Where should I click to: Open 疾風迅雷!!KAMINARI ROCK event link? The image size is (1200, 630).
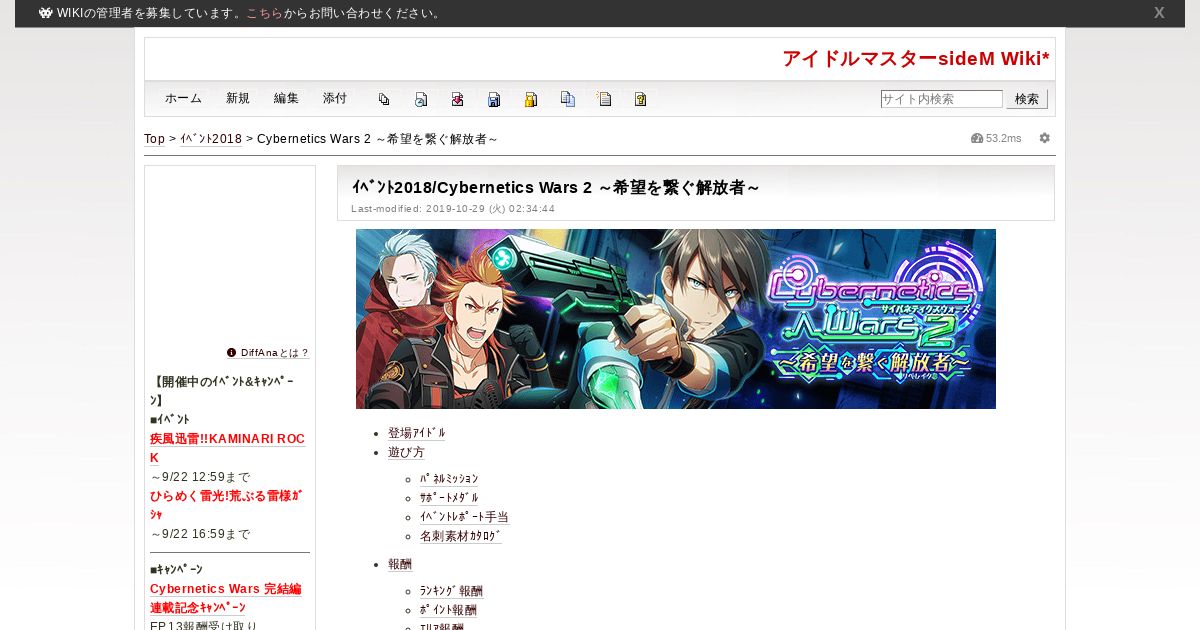click(227, 448)
